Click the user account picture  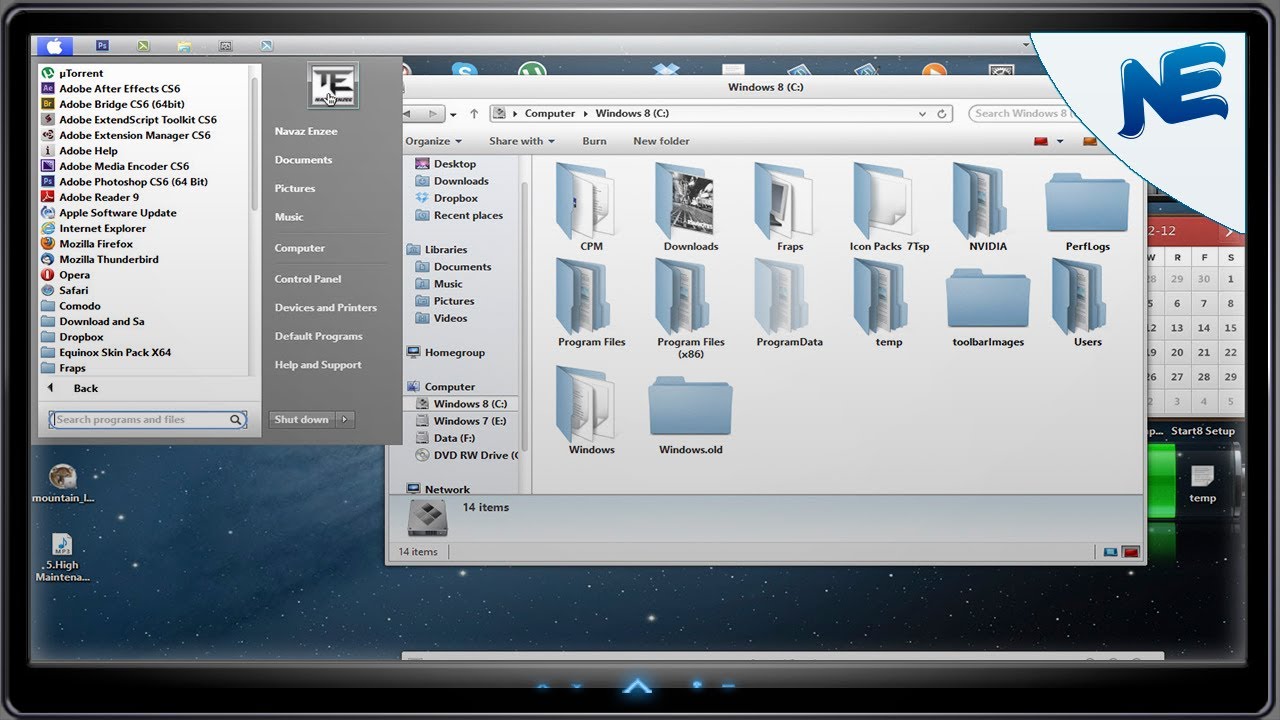coord(333,85)
